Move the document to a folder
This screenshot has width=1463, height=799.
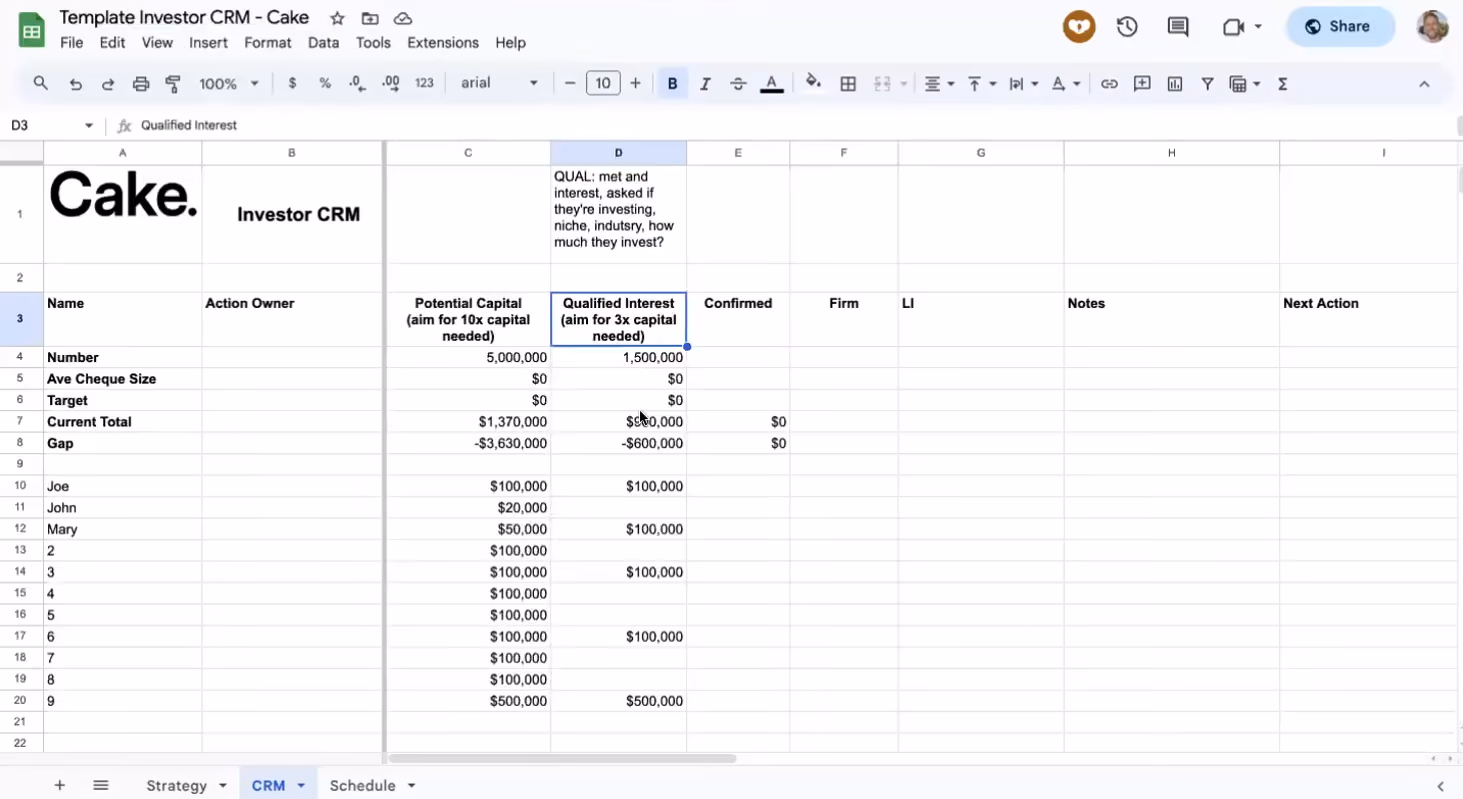[370, 18]
